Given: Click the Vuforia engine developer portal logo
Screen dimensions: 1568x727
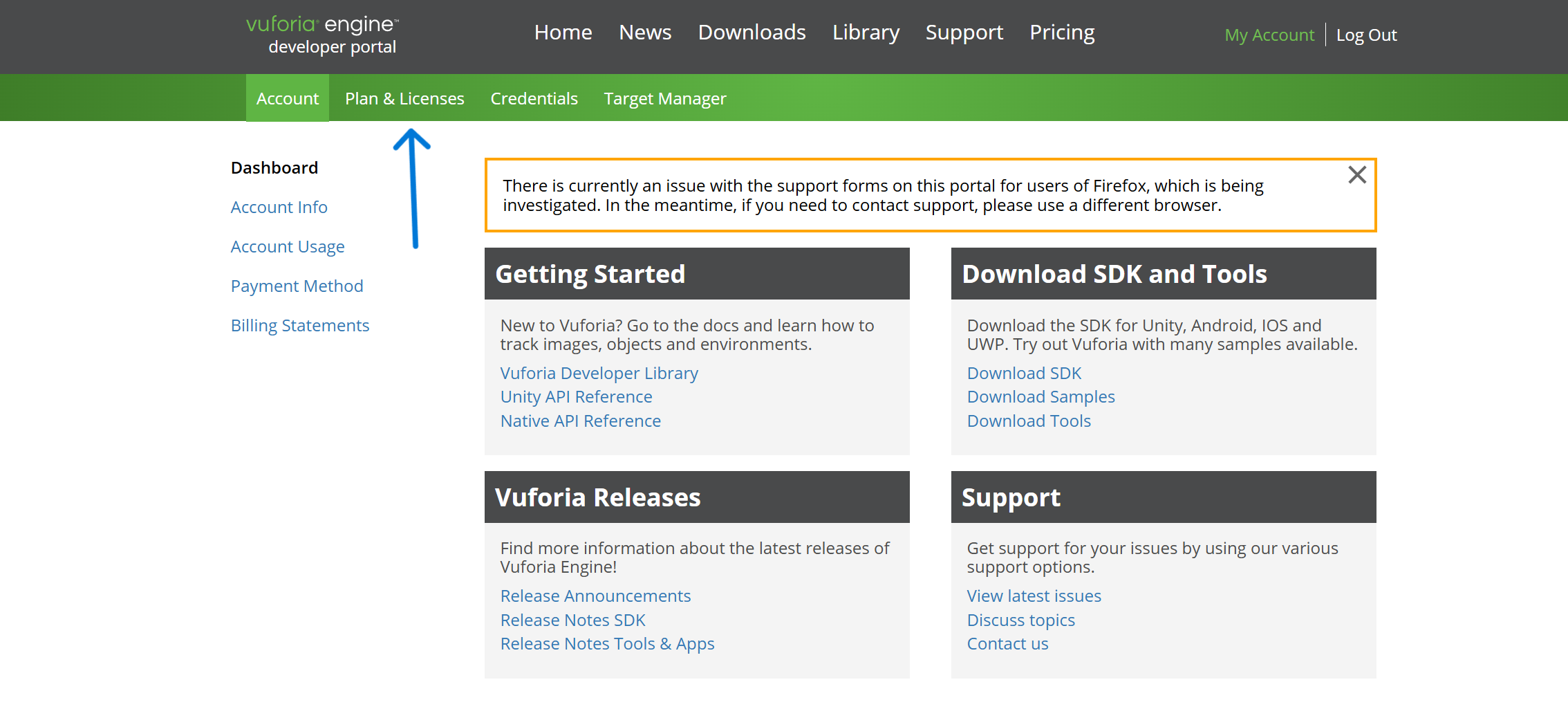Looking at the screenshot, I should [323, 35].
